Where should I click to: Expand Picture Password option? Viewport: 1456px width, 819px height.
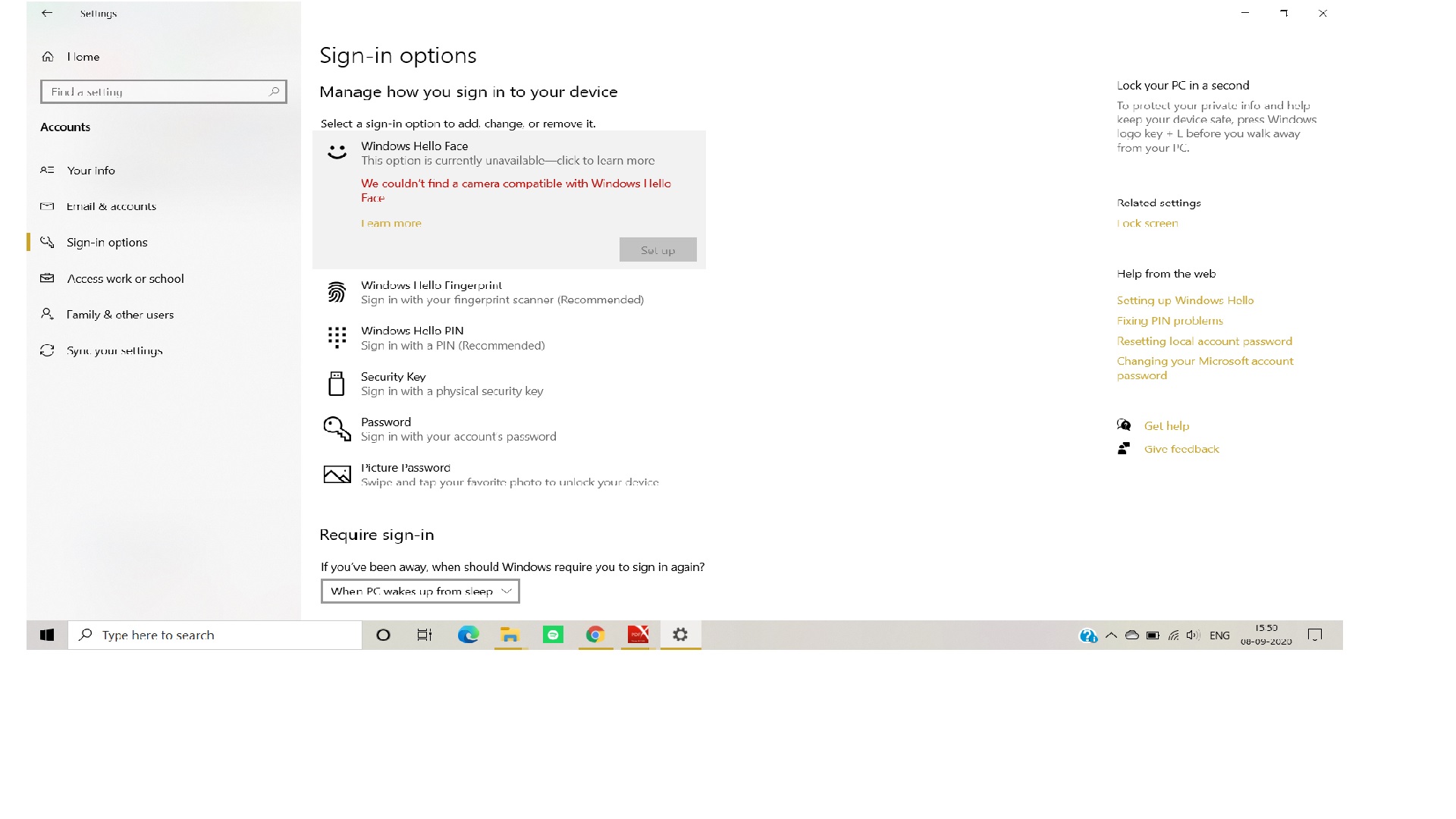point(509,475)
